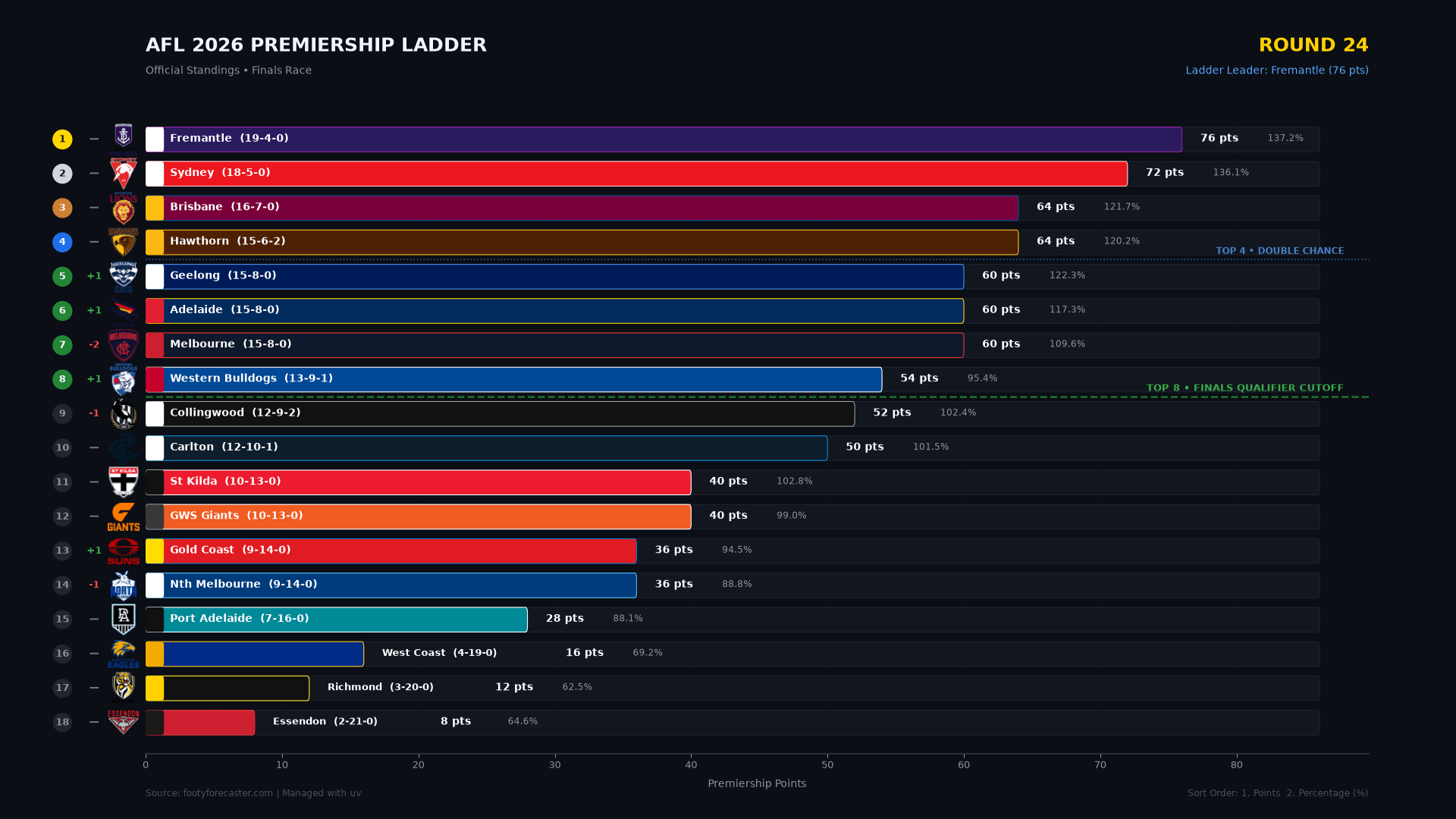Click the North Melbourne Kangaroos logo
Image resolution: width=1456 pixels, height=819 pixels.
(x=124, y=585)
